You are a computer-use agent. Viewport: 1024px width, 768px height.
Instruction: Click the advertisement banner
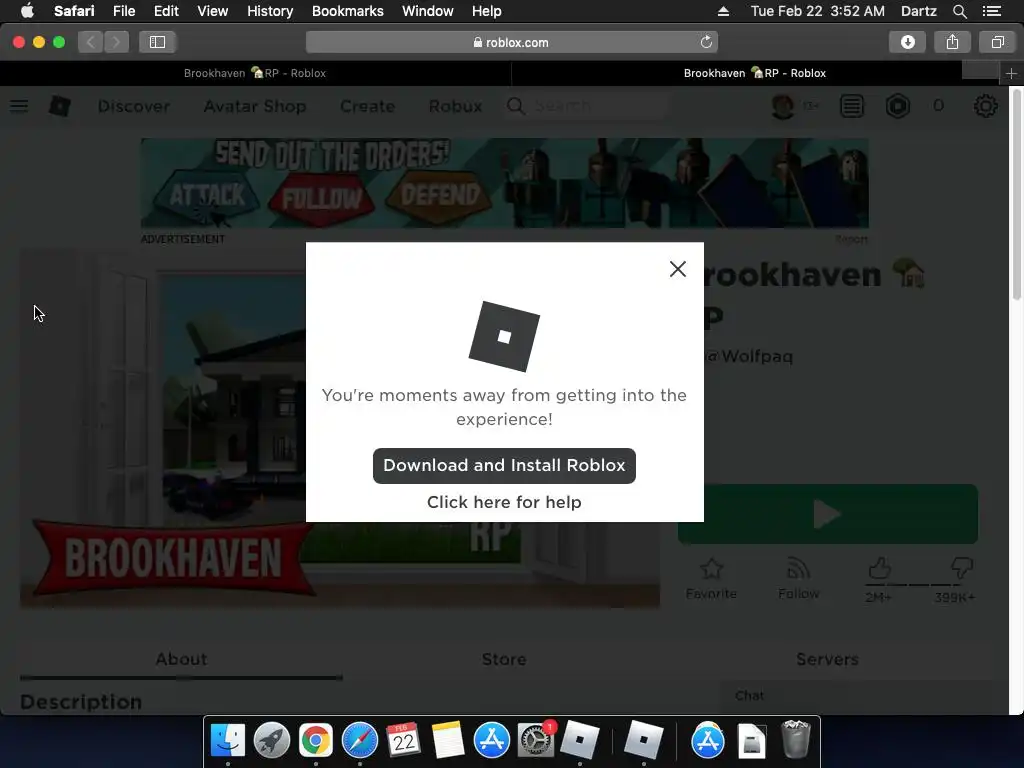(x=504, y=183)
